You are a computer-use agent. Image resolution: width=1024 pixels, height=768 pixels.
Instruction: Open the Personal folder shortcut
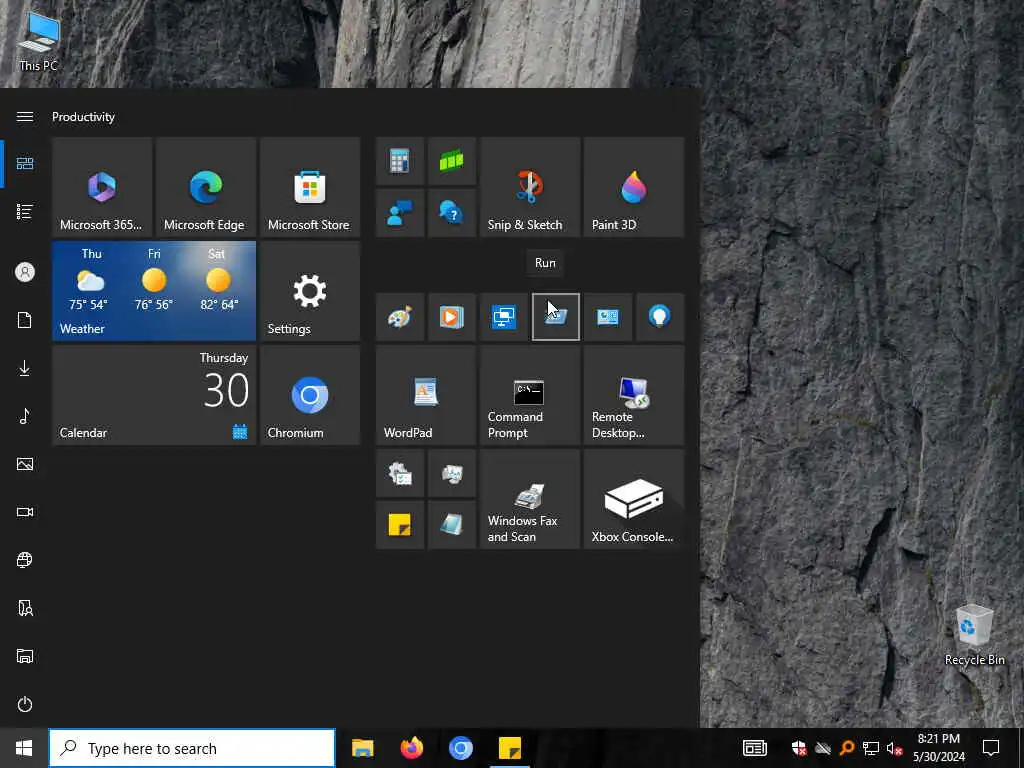pyautogui.click(x=25, y=608)
